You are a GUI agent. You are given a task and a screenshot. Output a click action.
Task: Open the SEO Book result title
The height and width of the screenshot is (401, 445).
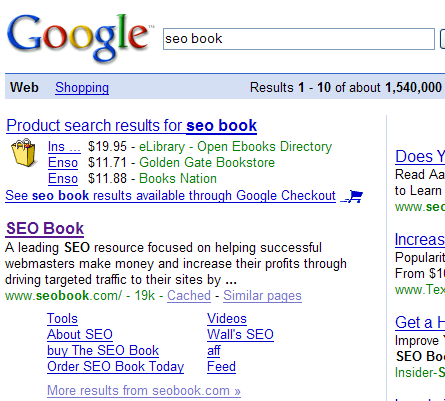pyautogui.click(x=45, y=229)
